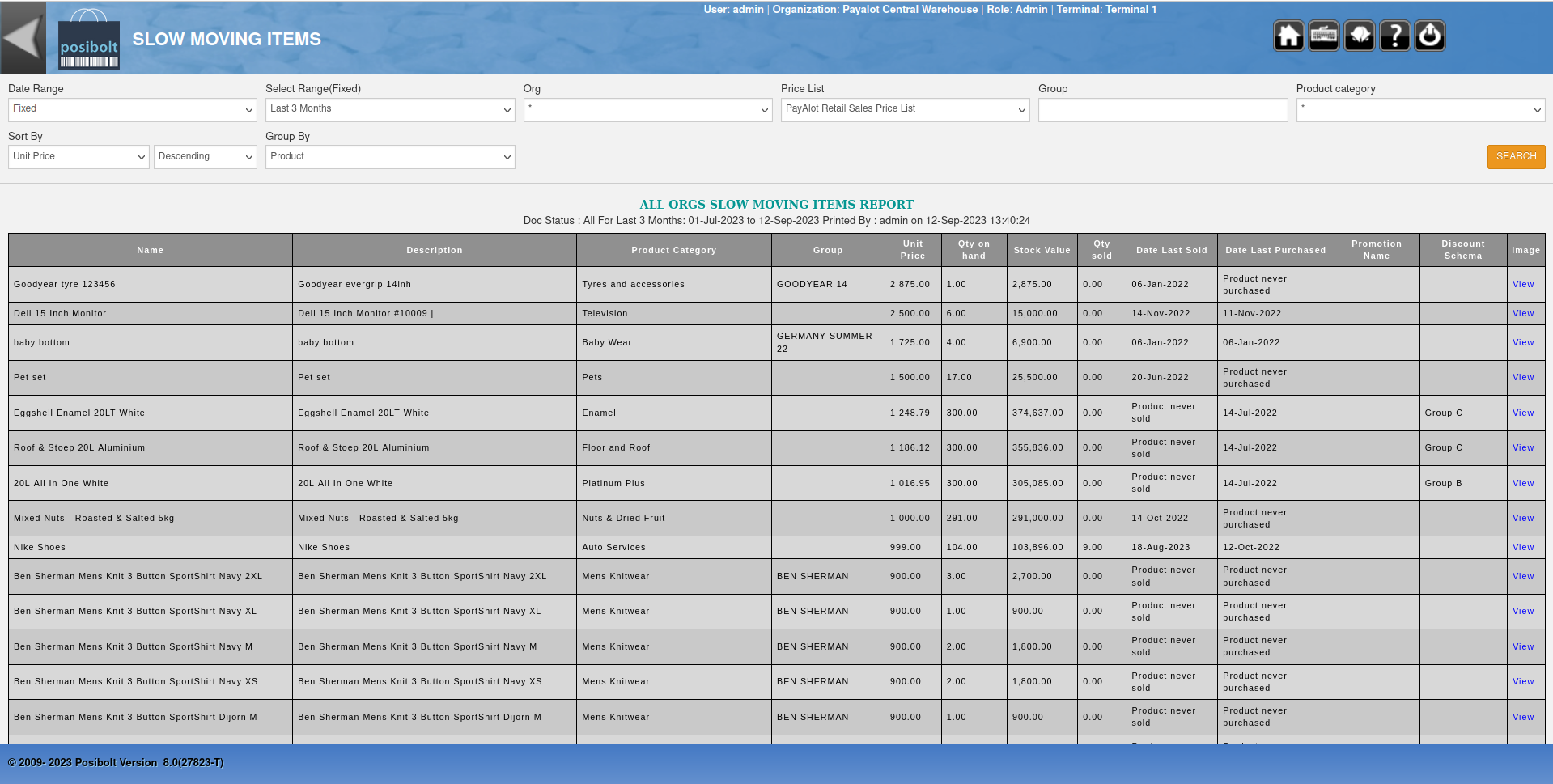This screenshot has width=1553, height=784.
Task: Go back using the left arrow icon
Action: click(23, 37)
